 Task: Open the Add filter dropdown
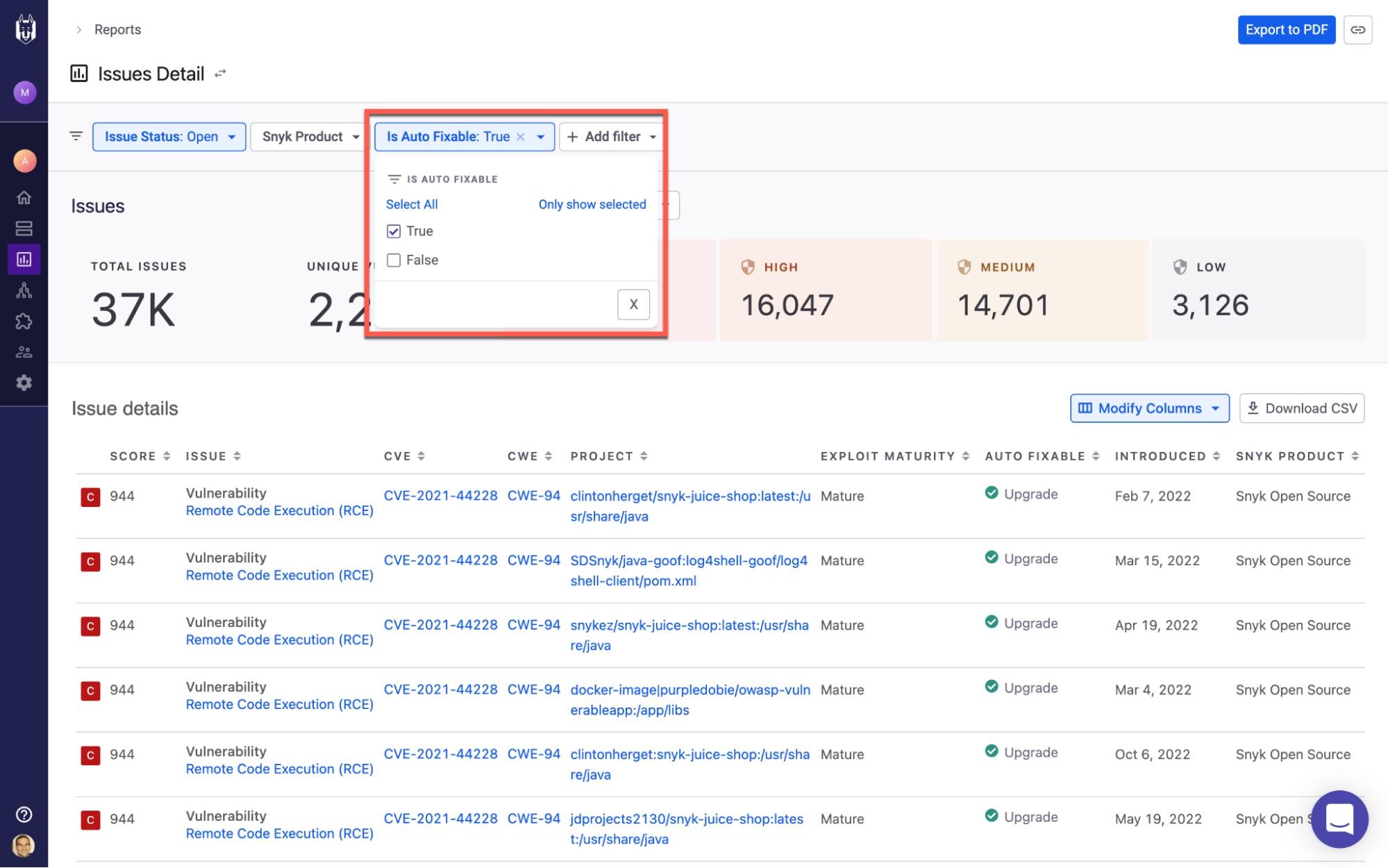(610, 137)
